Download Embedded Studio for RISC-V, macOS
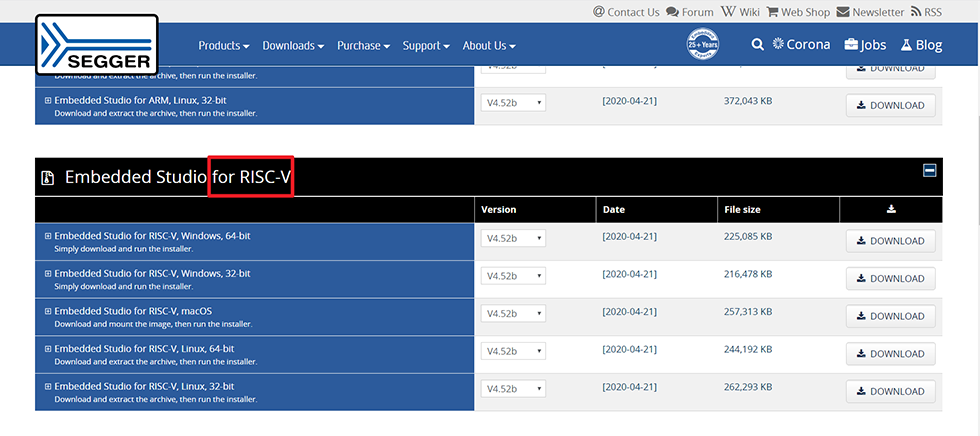Screen dimensions: 980x436 pyautogui.click(x=891, y=316)
